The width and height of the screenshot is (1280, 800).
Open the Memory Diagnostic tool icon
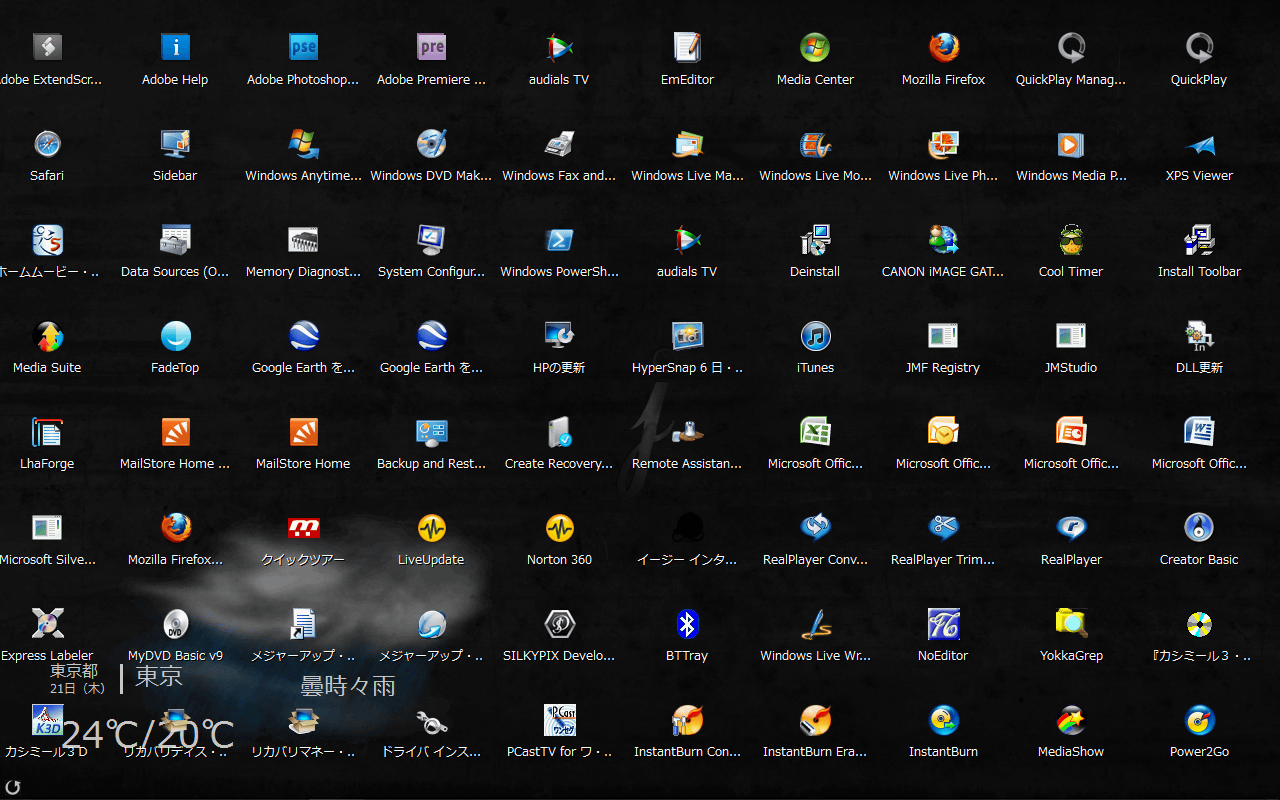click(x=303, y=239)
